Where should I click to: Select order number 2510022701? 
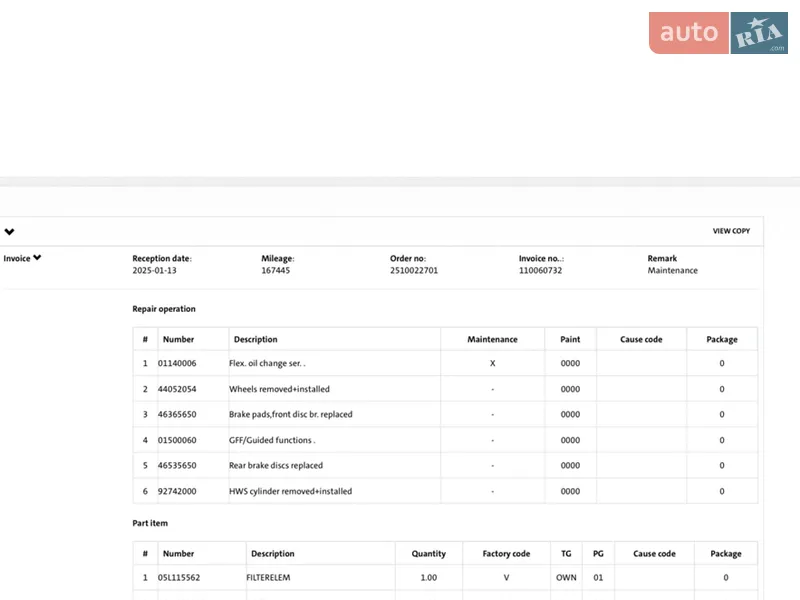(x=414, y=270)
